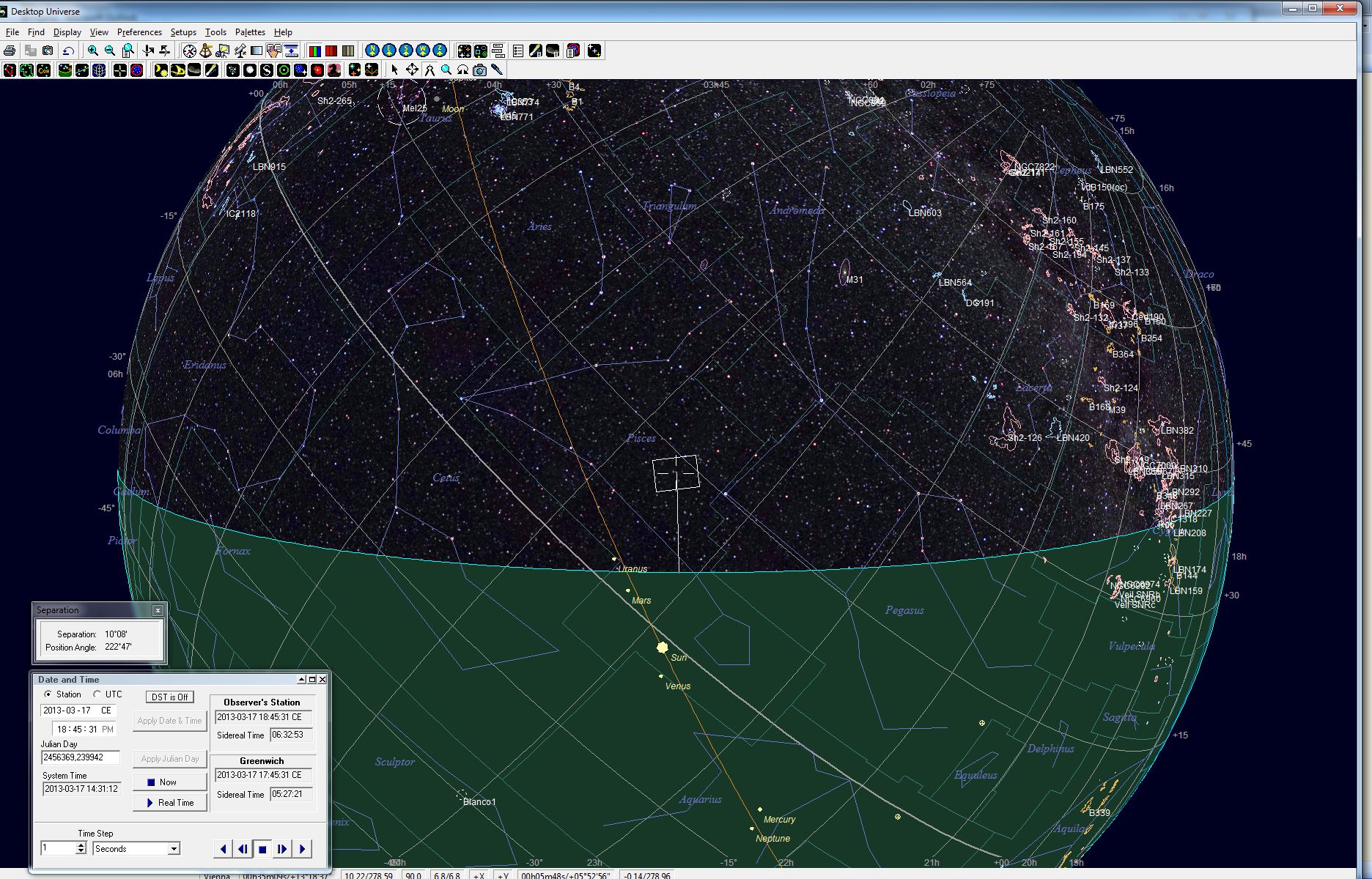Face East with the E direction icon
Viewport: 1372px width, 879px height.
coord(389,51)
